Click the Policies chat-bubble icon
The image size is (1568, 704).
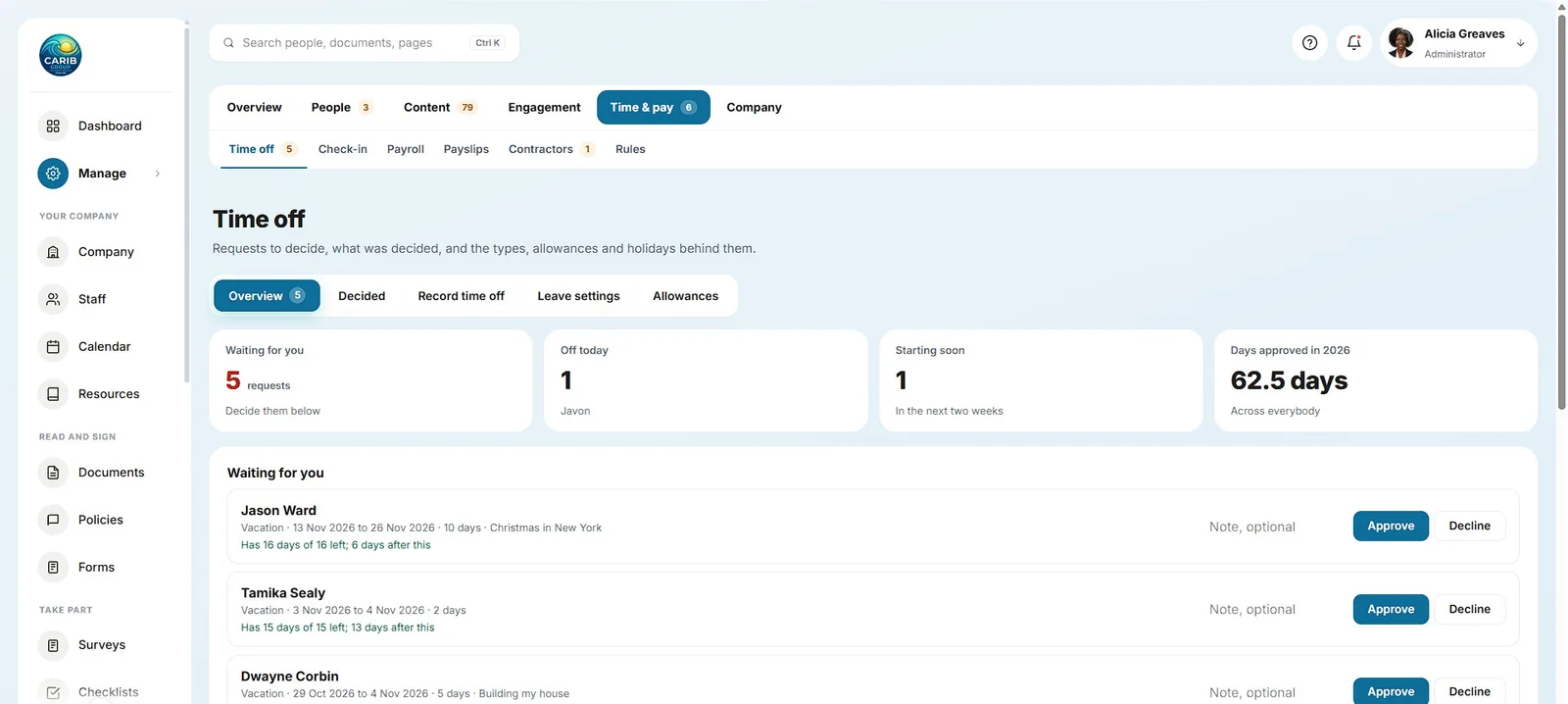(x=53, y=520)
